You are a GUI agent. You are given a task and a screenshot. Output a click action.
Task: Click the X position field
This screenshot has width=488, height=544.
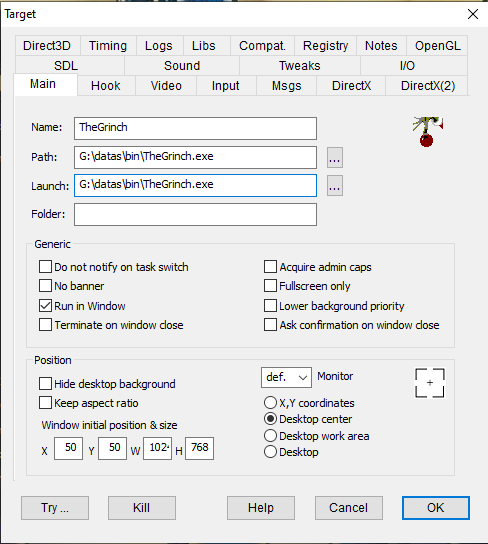[68, 448]
